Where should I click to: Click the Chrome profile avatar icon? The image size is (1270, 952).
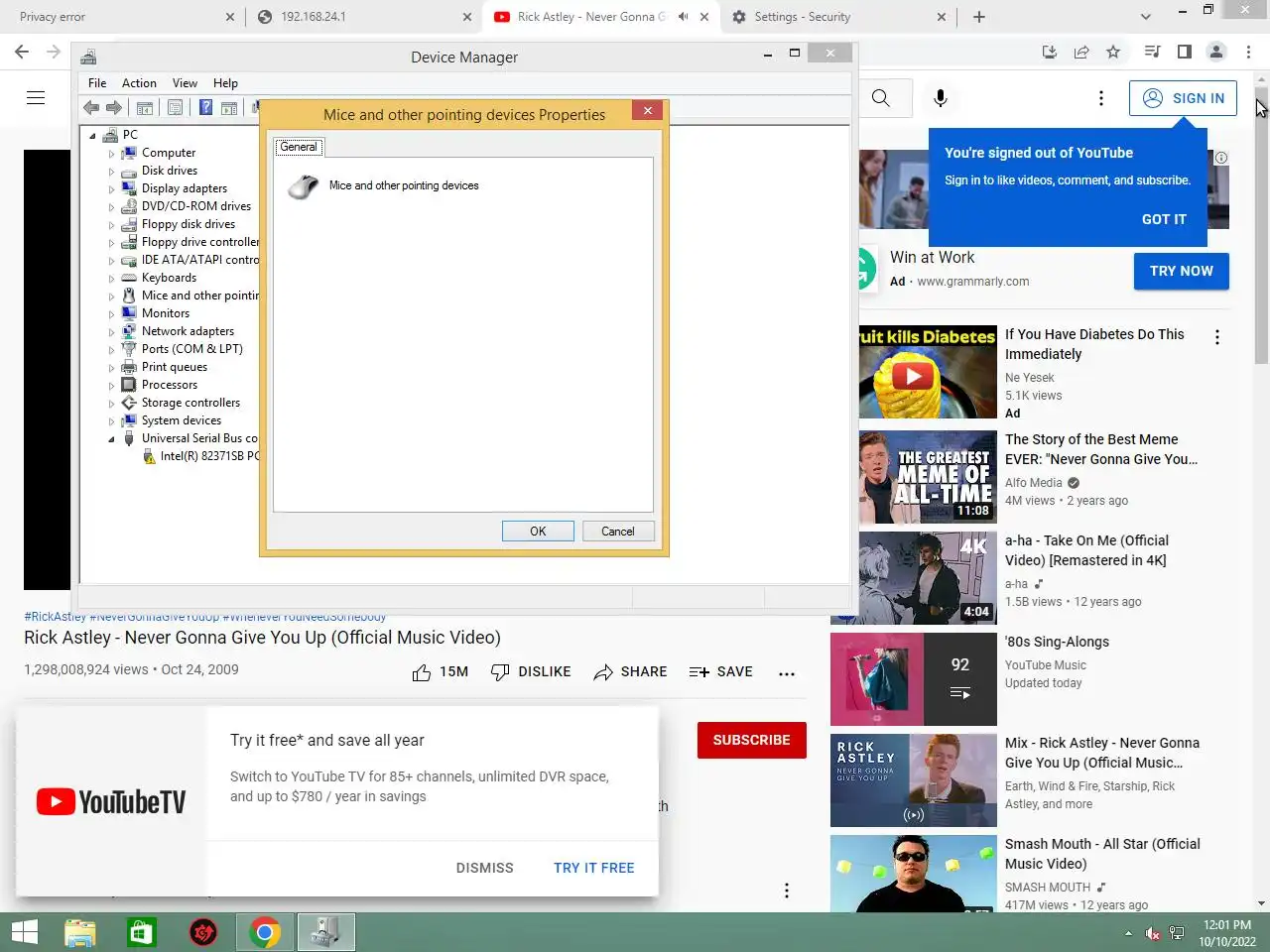(1215, 52)
